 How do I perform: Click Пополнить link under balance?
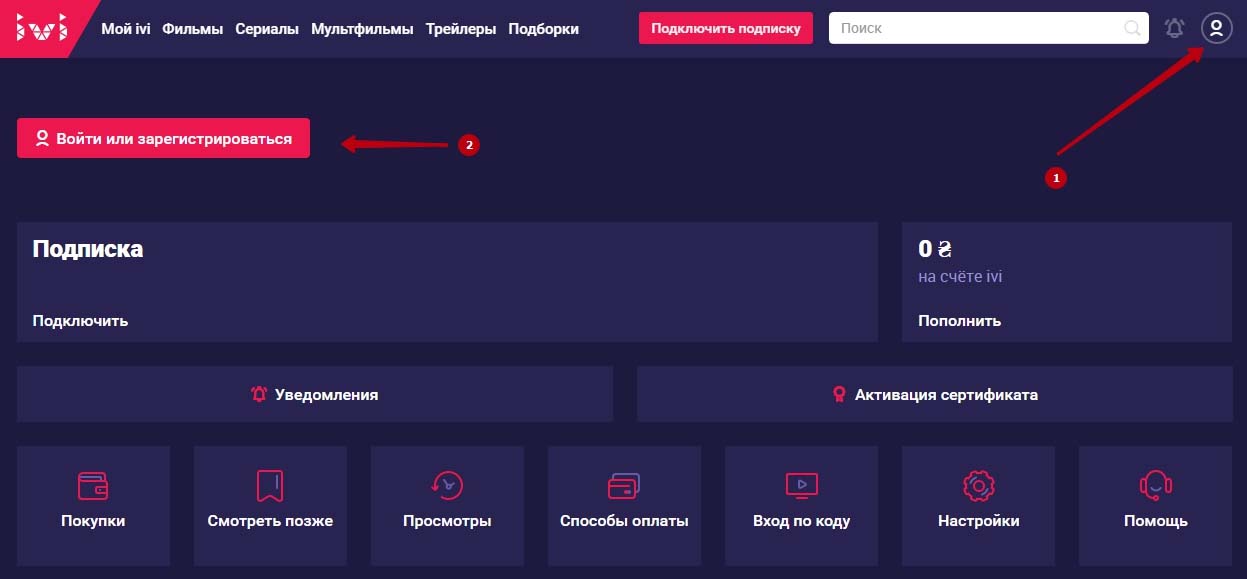click(959, 321)
